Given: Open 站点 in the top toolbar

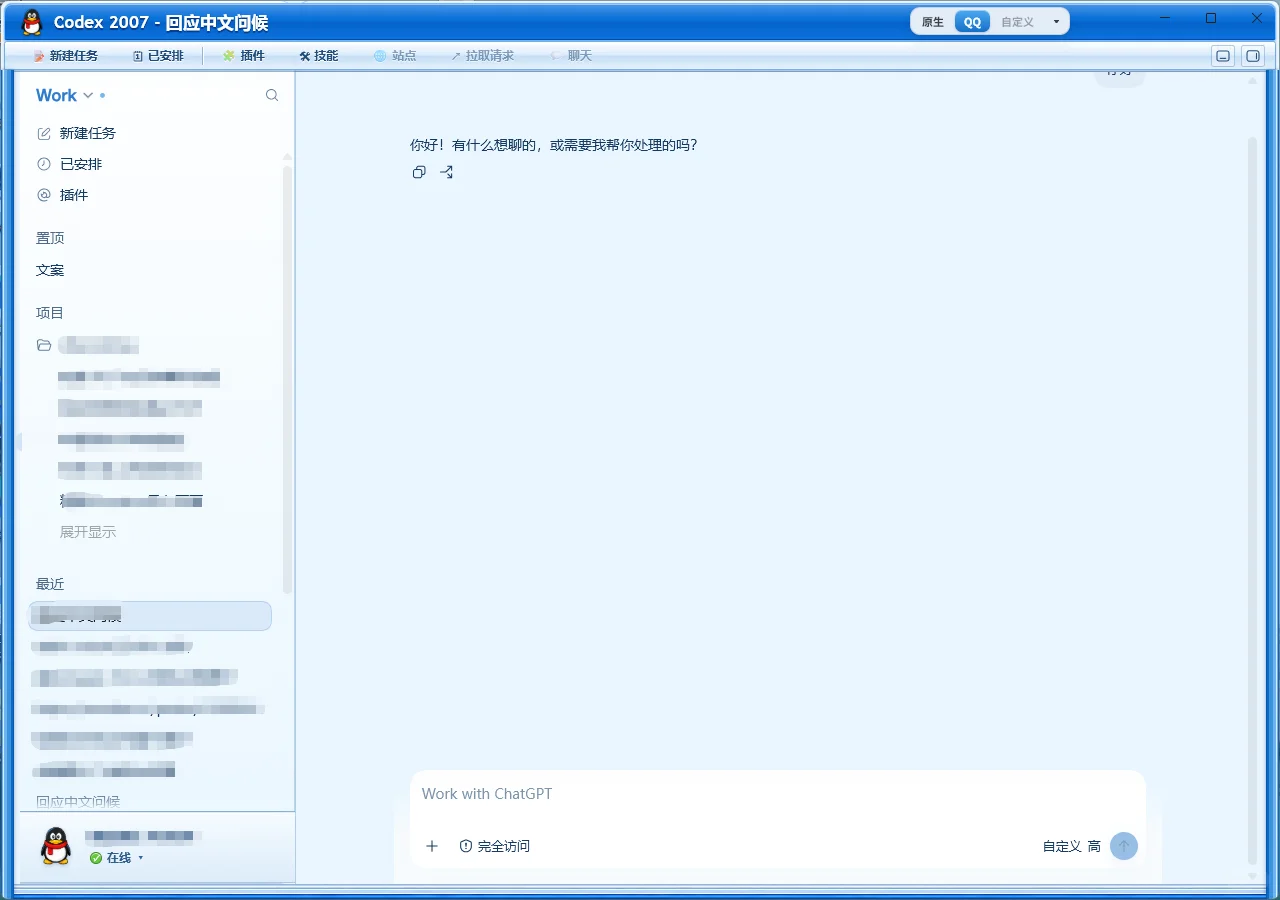Looking at the screenshot, I should [395, 56].
